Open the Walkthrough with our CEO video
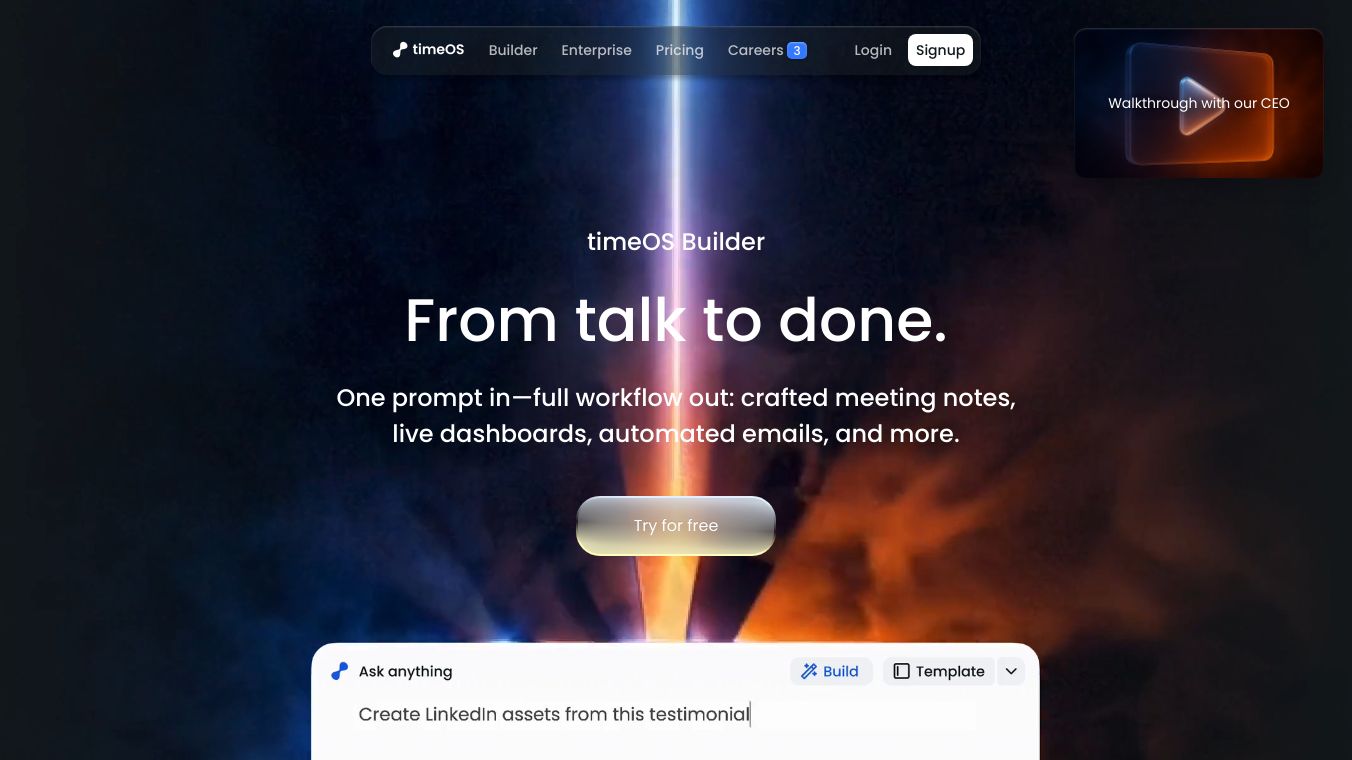 click(x=1199, y=103)
